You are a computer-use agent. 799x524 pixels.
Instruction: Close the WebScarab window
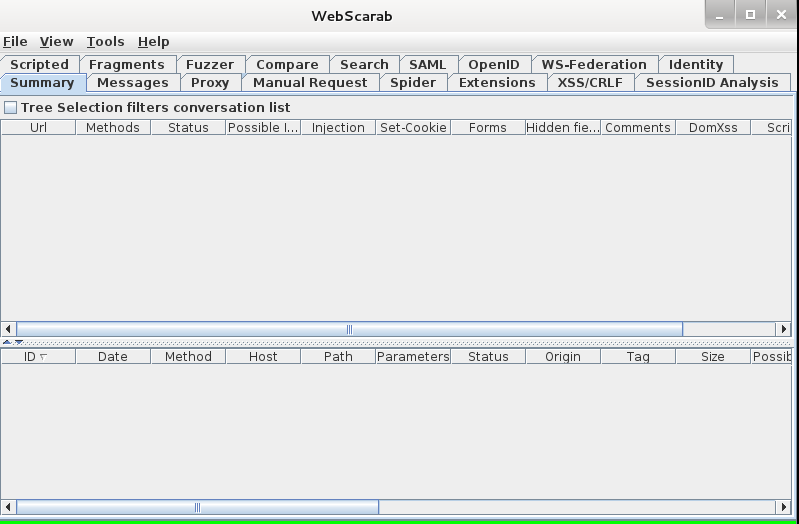(781, 15)
